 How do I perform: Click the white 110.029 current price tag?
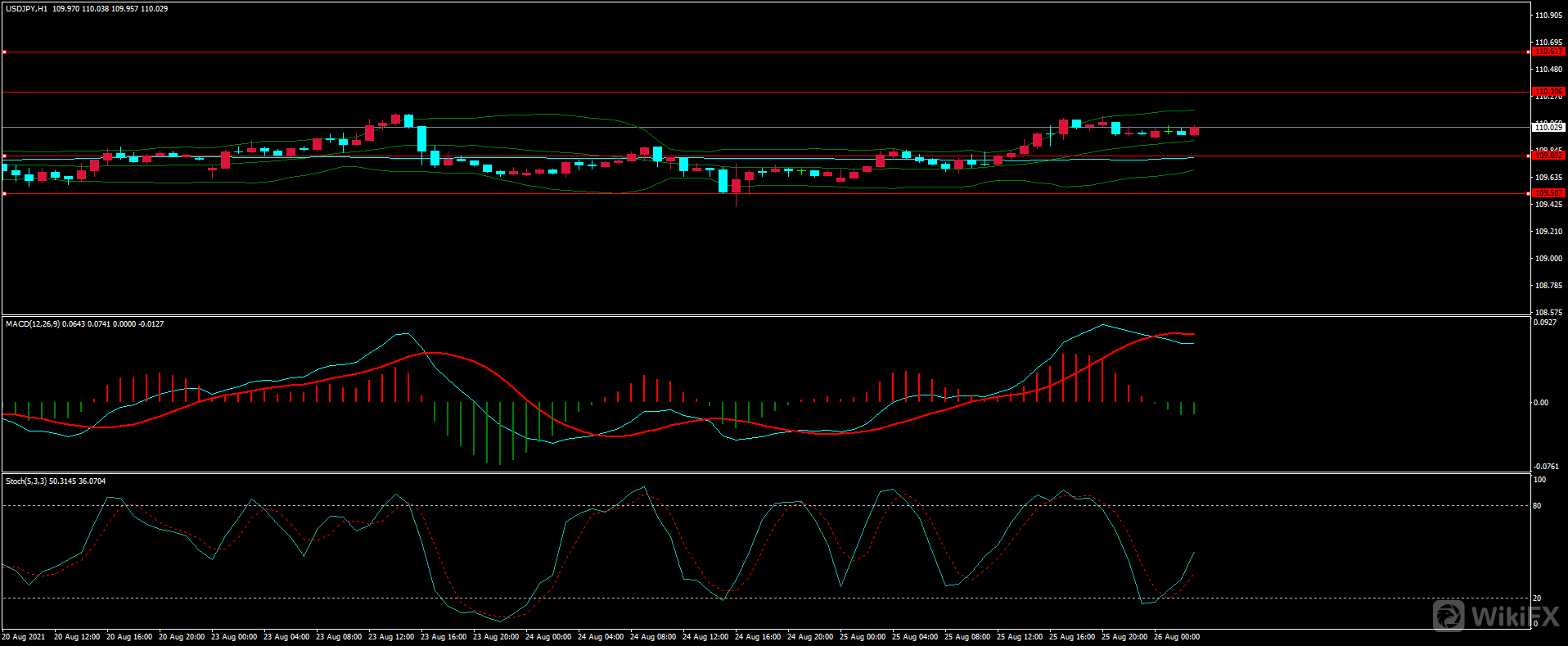[1548, 128]
